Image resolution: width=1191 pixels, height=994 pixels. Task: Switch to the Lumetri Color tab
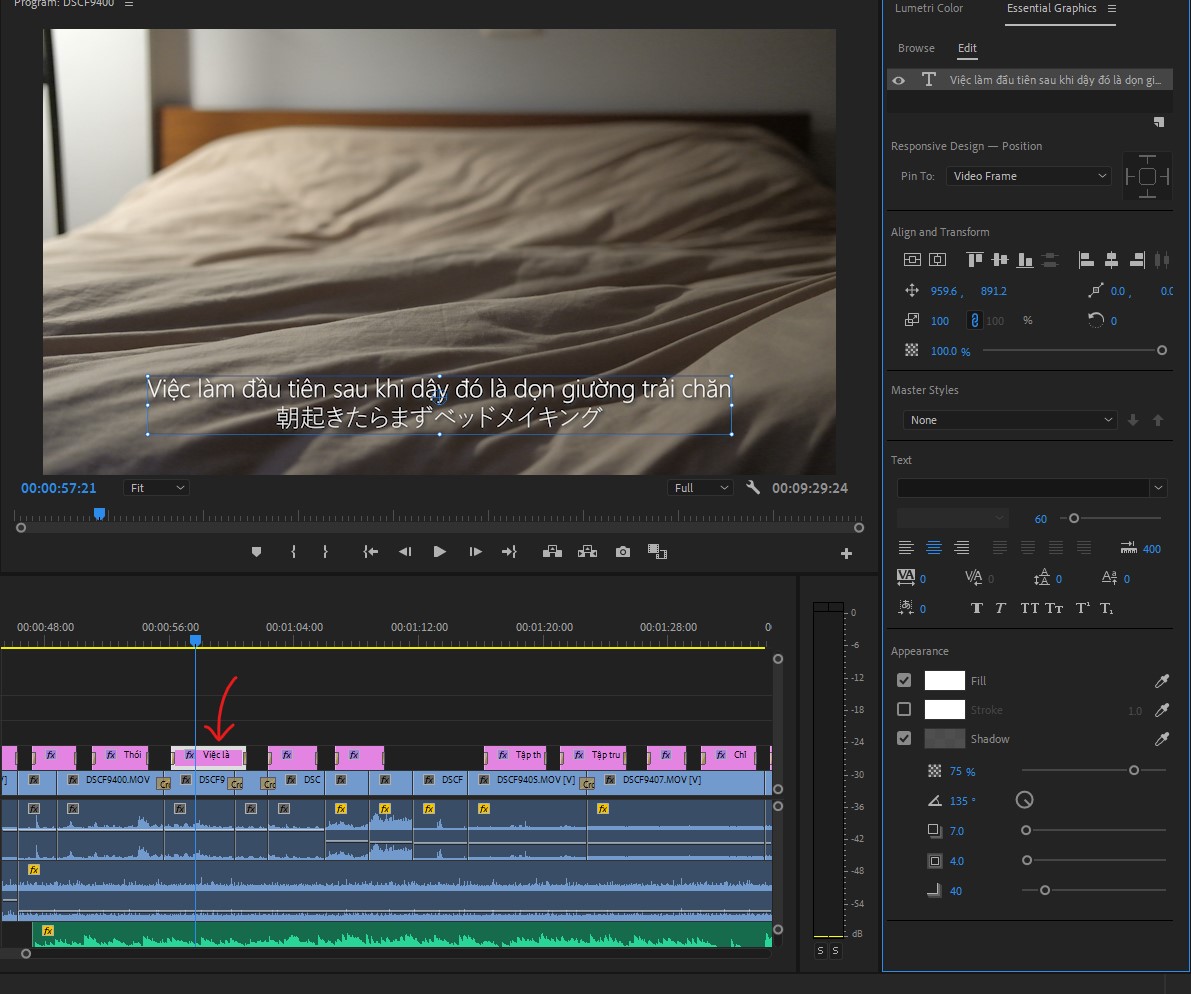point(929,9)
